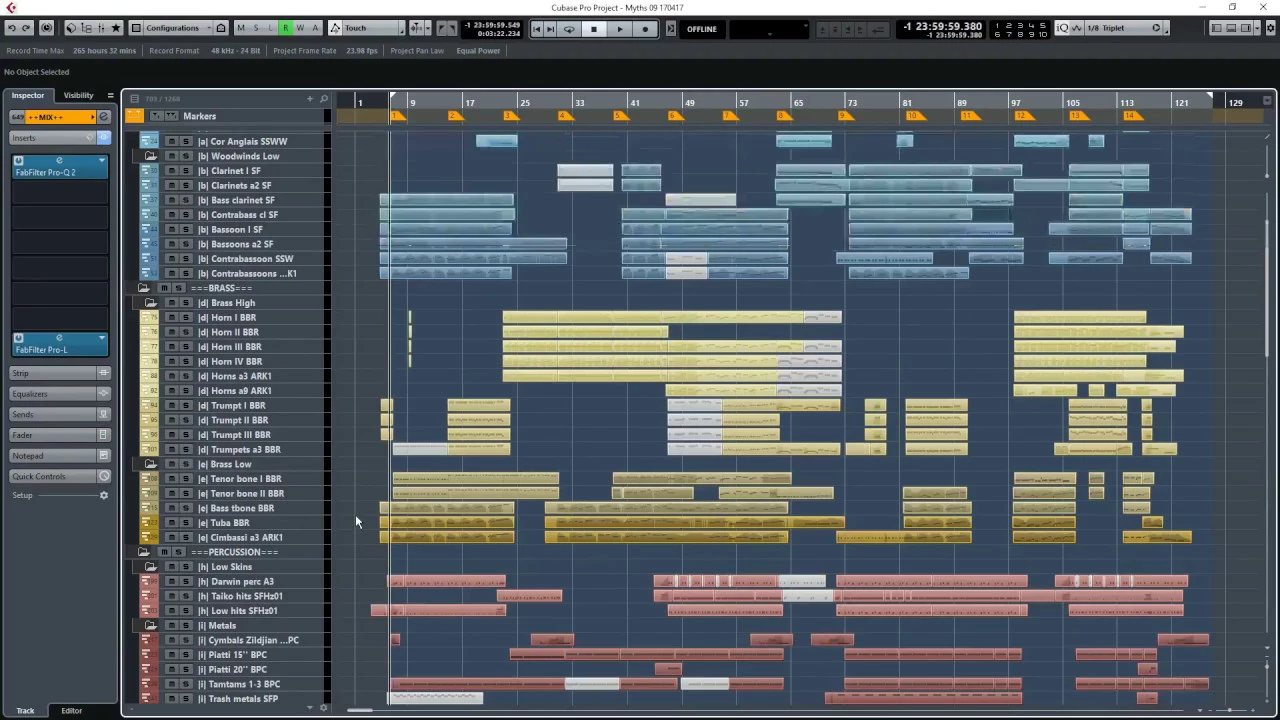
Task: Click the Undo arrow in toolbar
Action: pyautogui.click(x=11, y=28)
